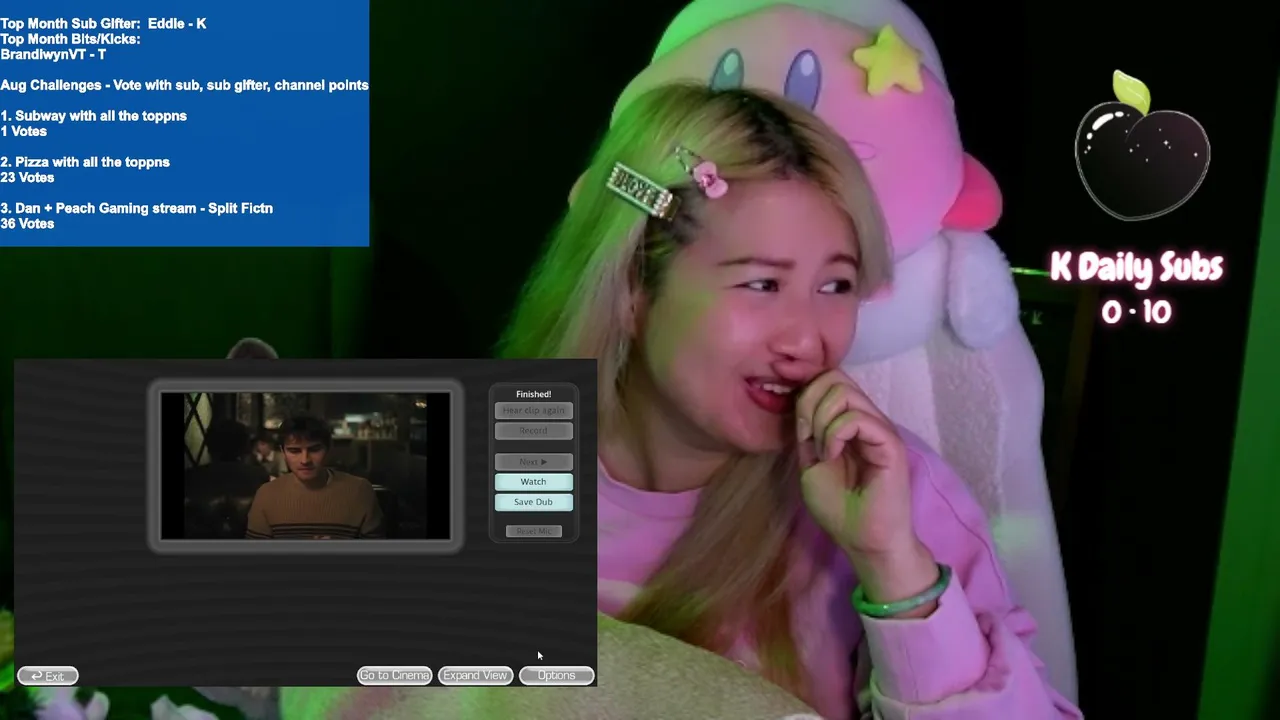Click "Top Month Sub Gifter: Eddie - K" text
The image size is (1280, 720).
pyautogui.click(x=103, y=23)
